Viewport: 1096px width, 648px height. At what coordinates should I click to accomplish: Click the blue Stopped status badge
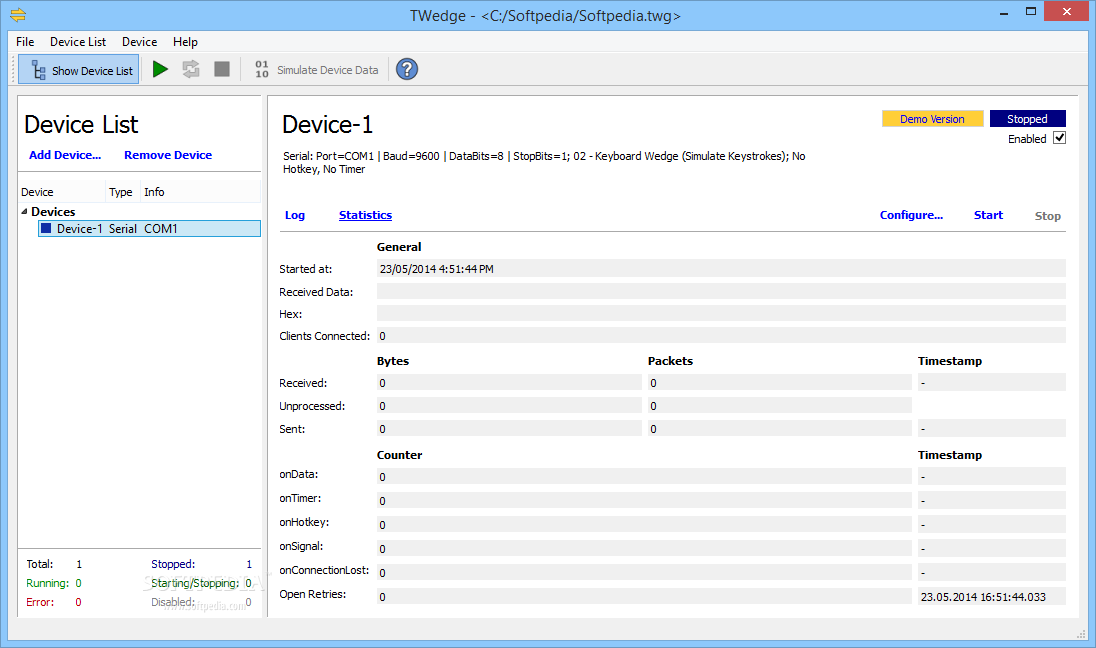pyautogui.click(x=1028, y=119)
